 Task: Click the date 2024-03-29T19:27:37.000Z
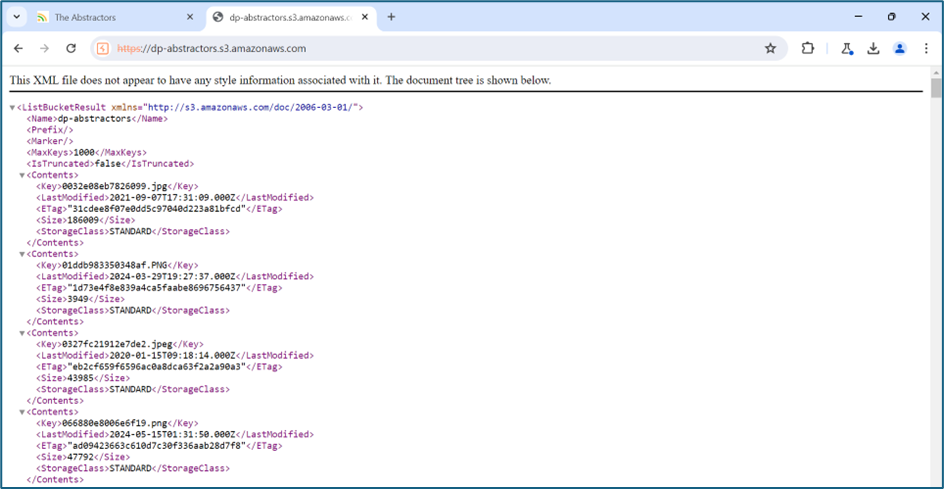pyautogui.click(x=172, y=276)
